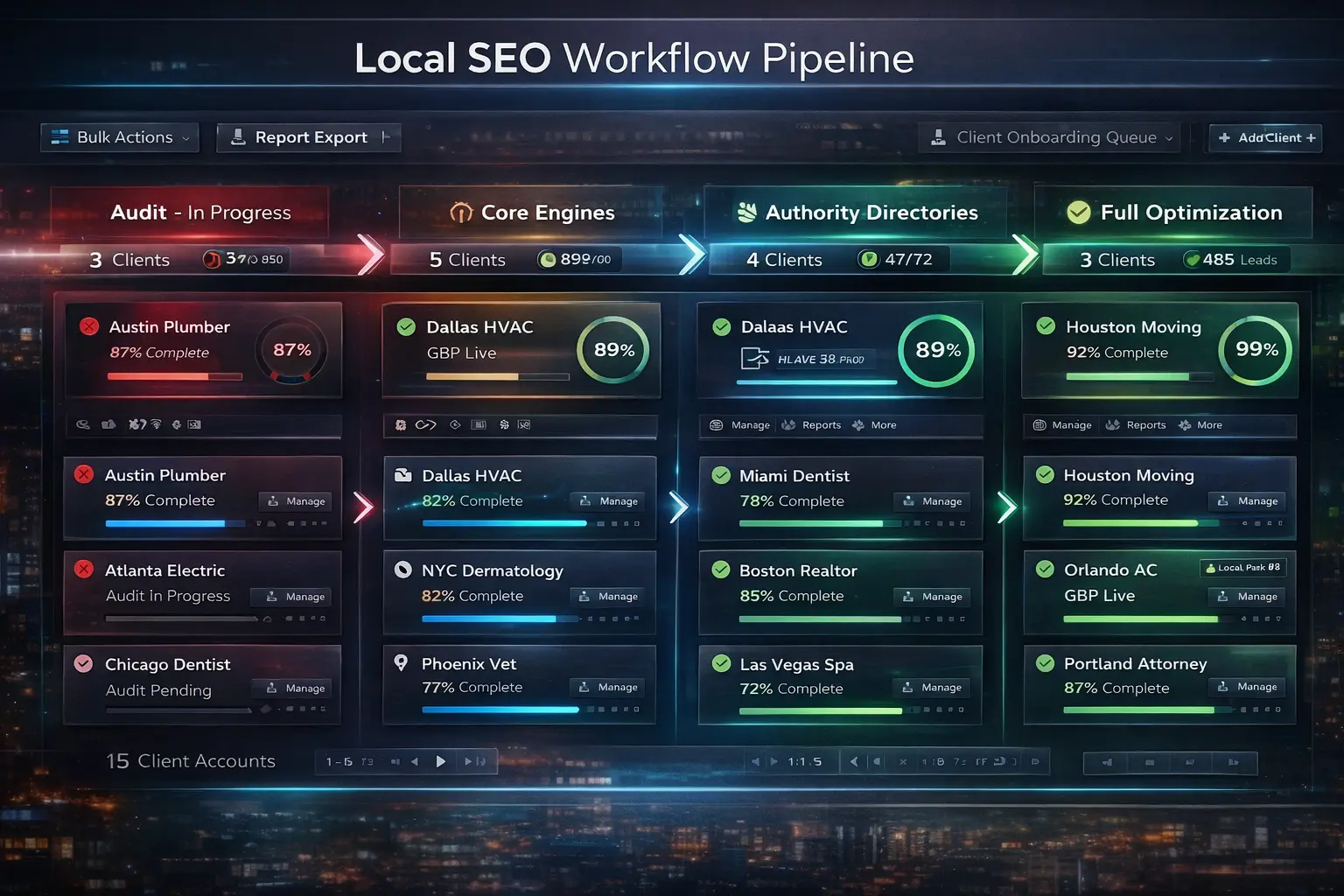Click Manage on the Miami Dentist row
The height and width of the screenshot is (896, 1344).
point(932,501)
